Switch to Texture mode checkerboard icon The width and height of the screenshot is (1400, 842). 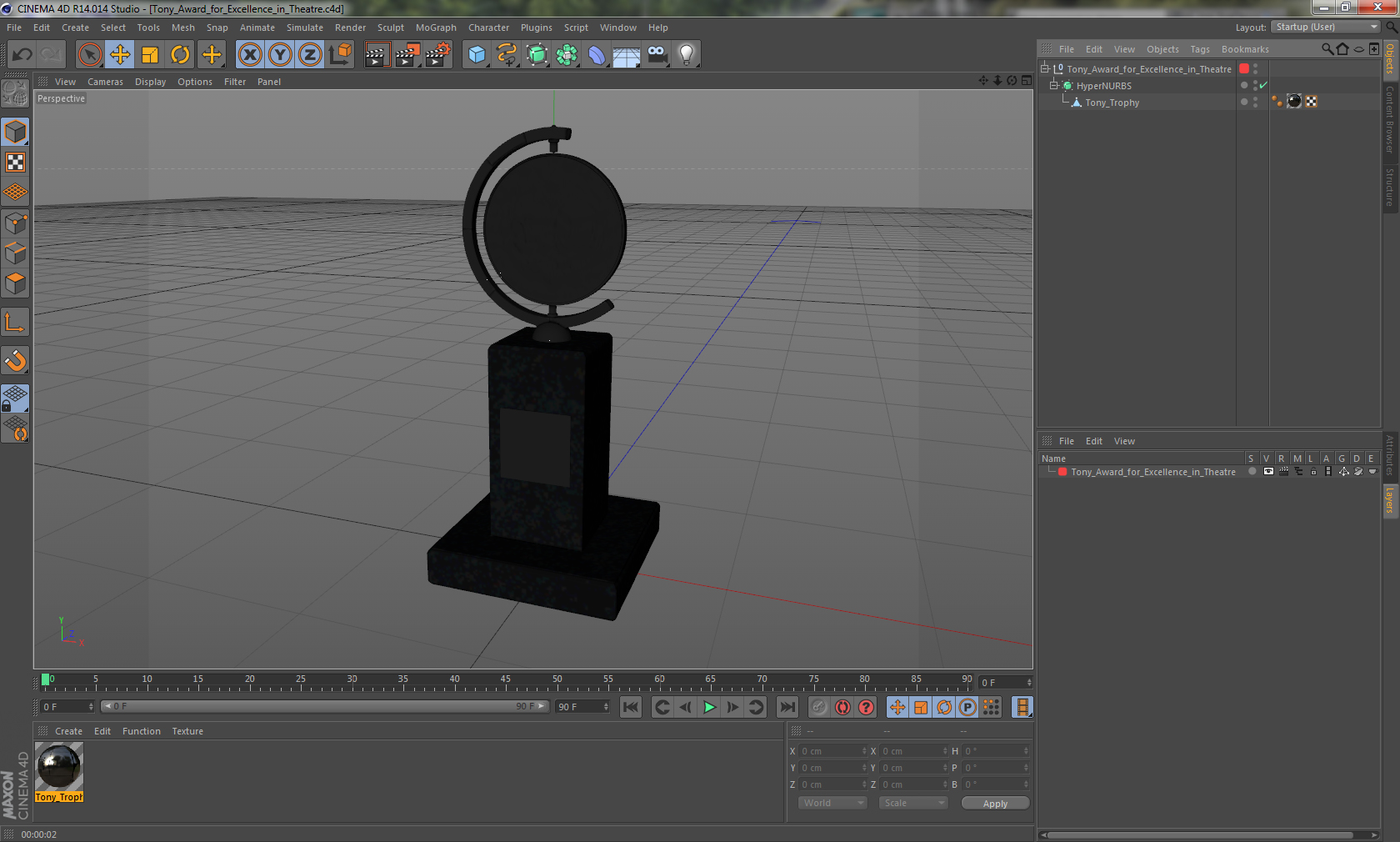tap(16, 162)
